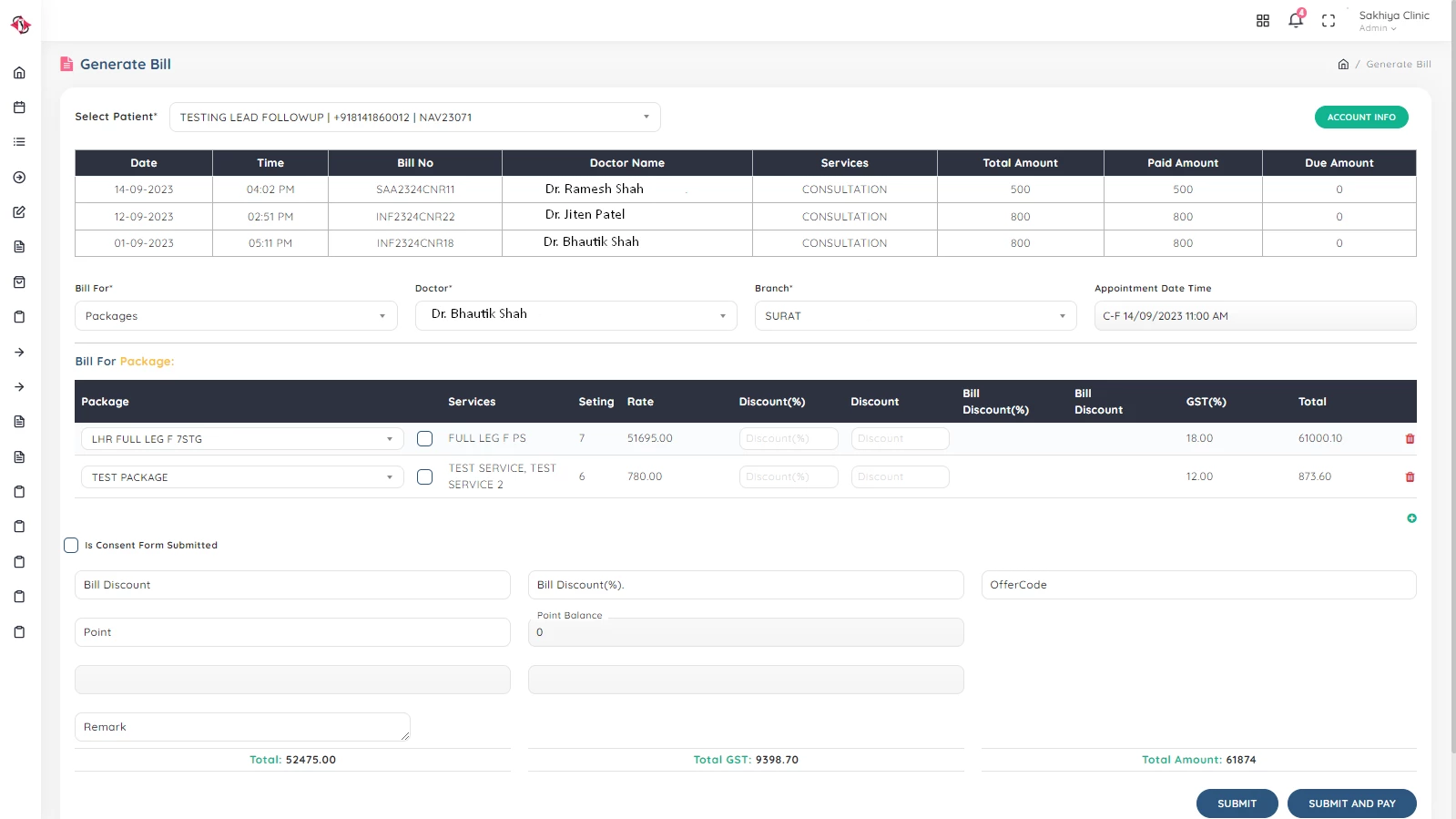This screenshot has height=819, width=1456.
Task: Click the SUBMIT button
Action: coord(1237,804)
